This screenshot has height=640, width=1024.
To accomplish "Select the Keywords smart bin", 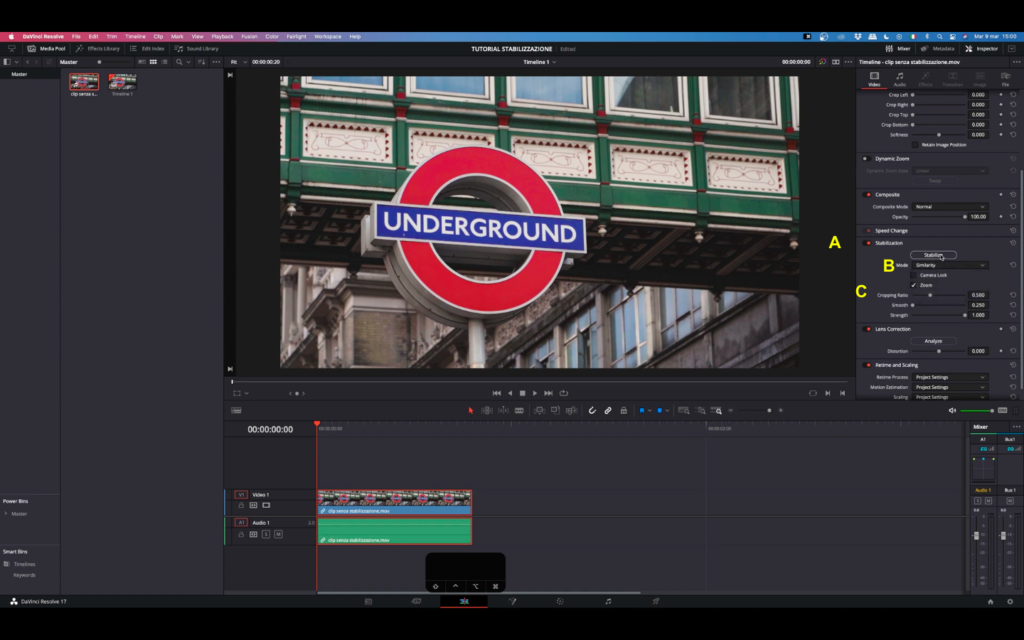I will (24, 575).
